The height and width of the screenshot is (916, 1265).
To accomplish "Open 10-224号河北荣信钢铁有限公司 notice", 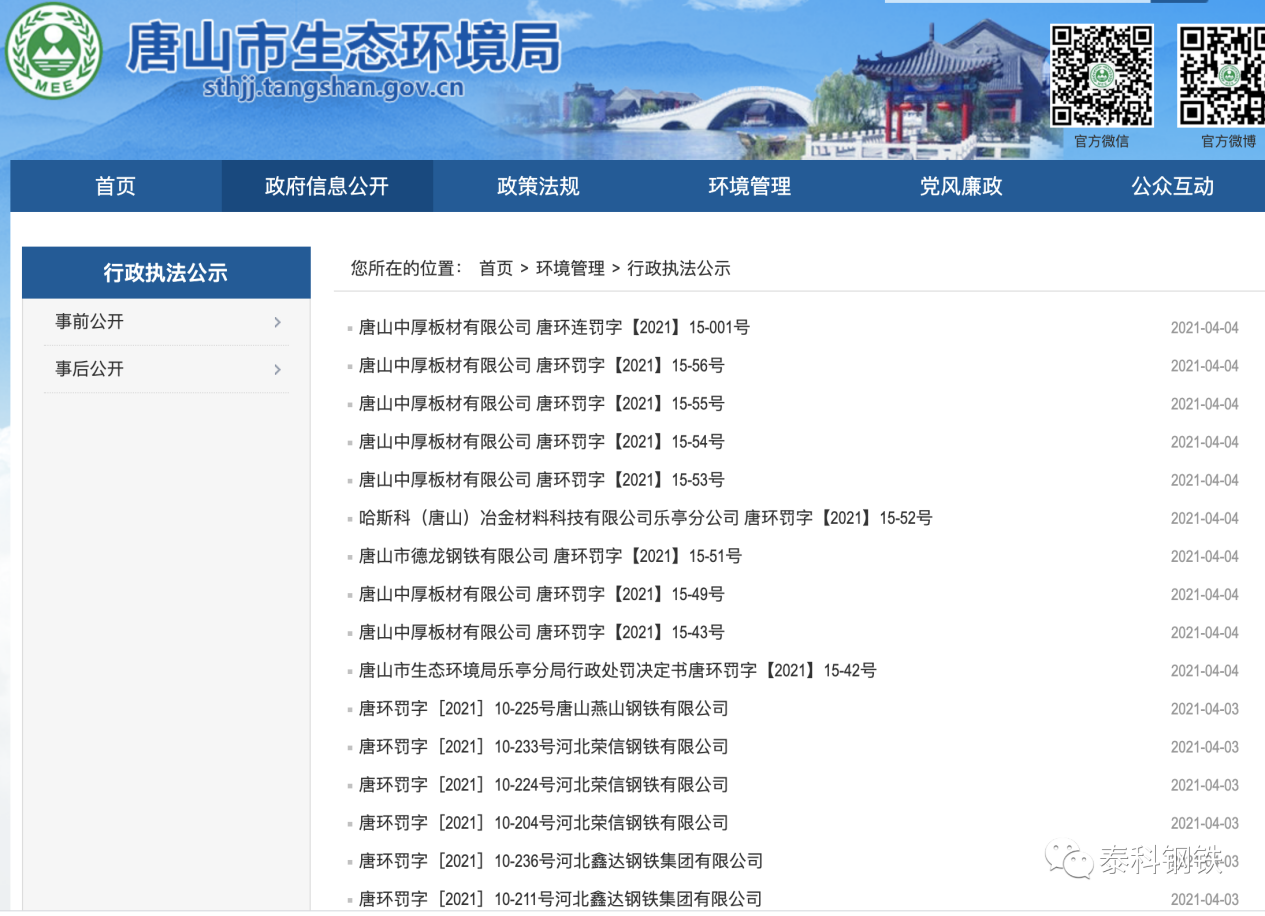I will pos(543,784).
